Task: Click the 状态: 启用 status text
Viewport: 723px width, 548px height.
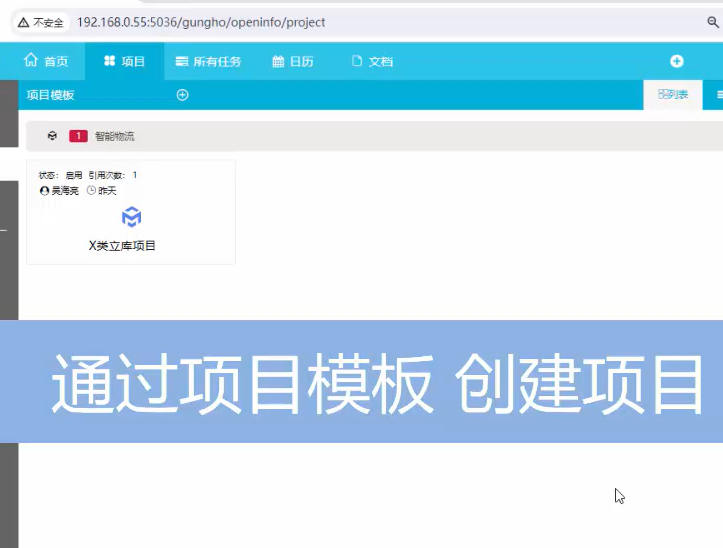Action: [60, 175]
